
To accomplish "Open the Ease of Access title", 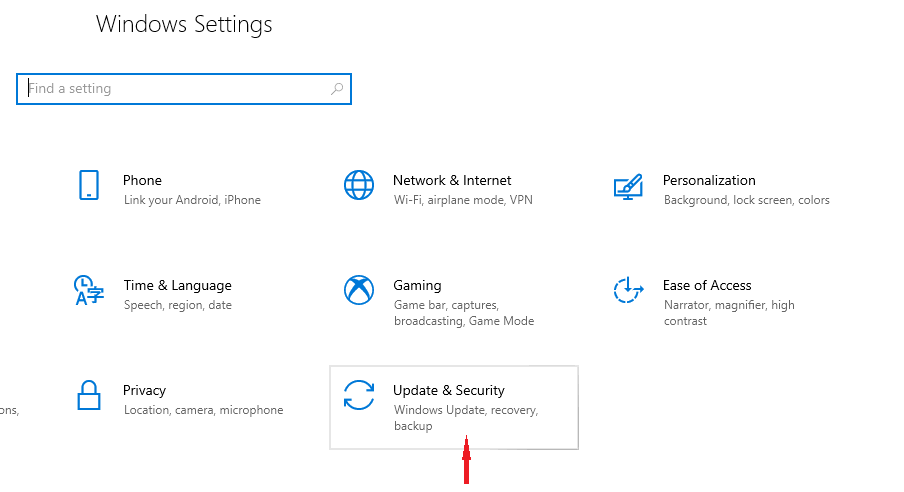I will point(707,285).
